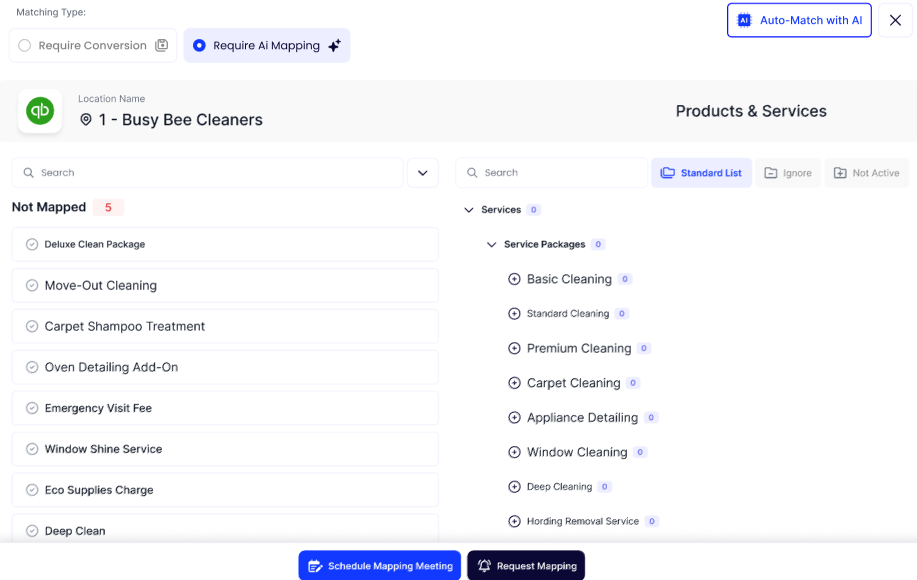The width and height of the screenshot is (917, 580).
Task: Toggle check circle on Deluxe Clean Package
Action: 32,244
